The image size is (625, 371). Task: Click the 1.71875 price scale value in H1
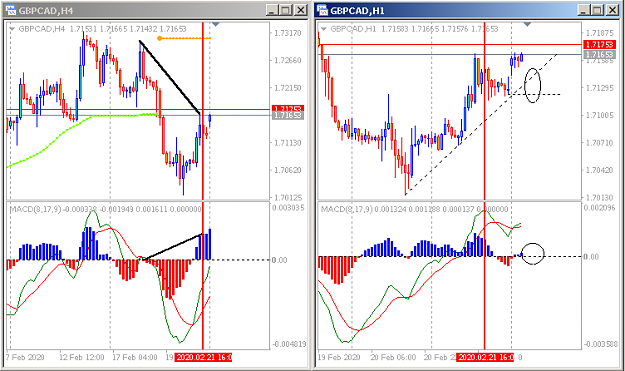click(x=599, y=33)
